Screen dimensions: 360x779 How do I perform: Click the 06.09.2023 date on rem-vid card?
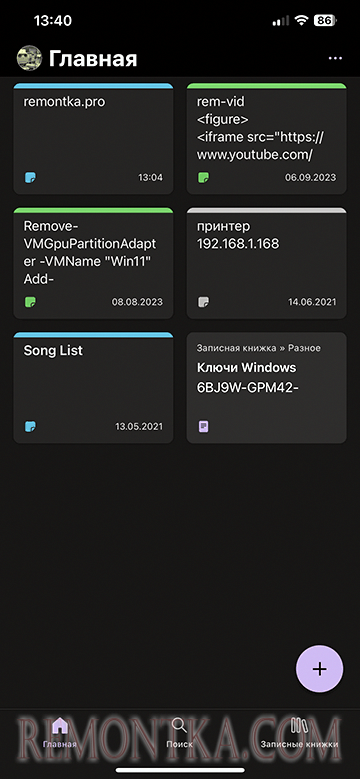(x=310, y=177)
